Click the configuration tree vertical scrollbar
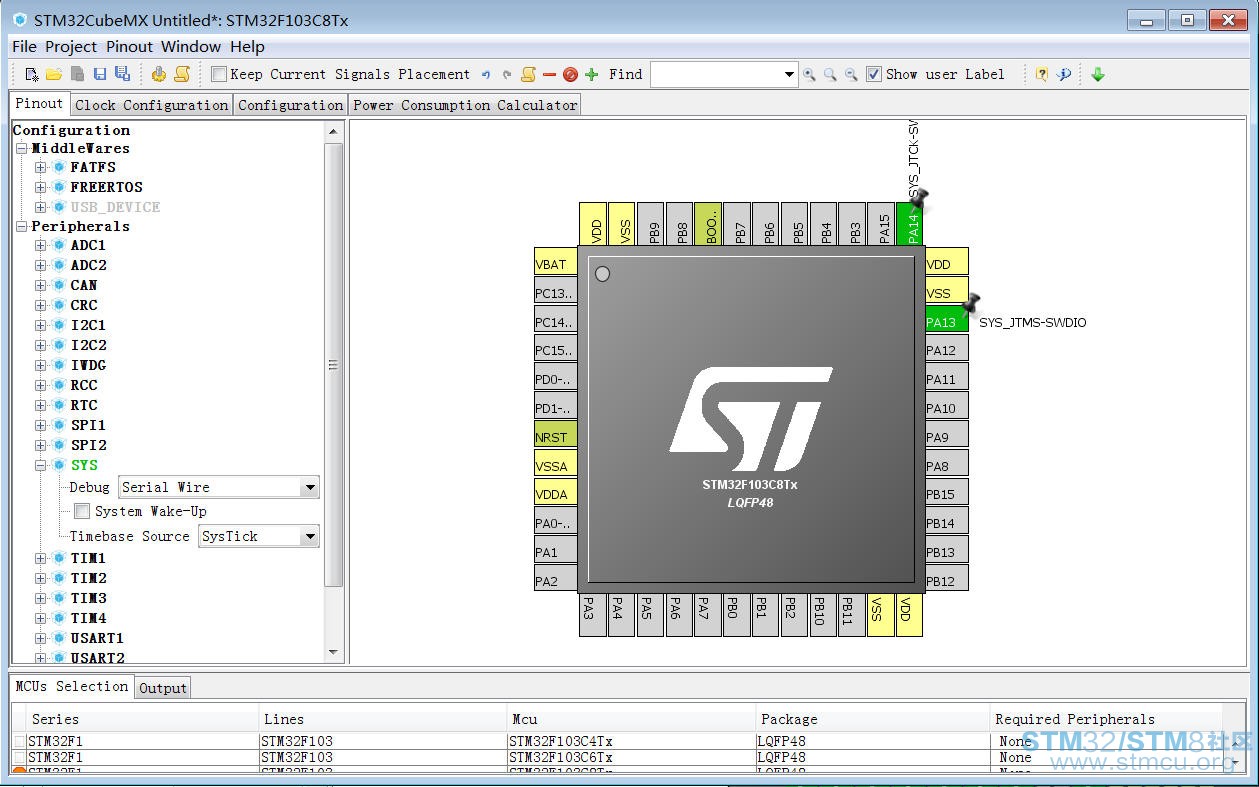The image size is (1259, 787). [x=333, y=364]
